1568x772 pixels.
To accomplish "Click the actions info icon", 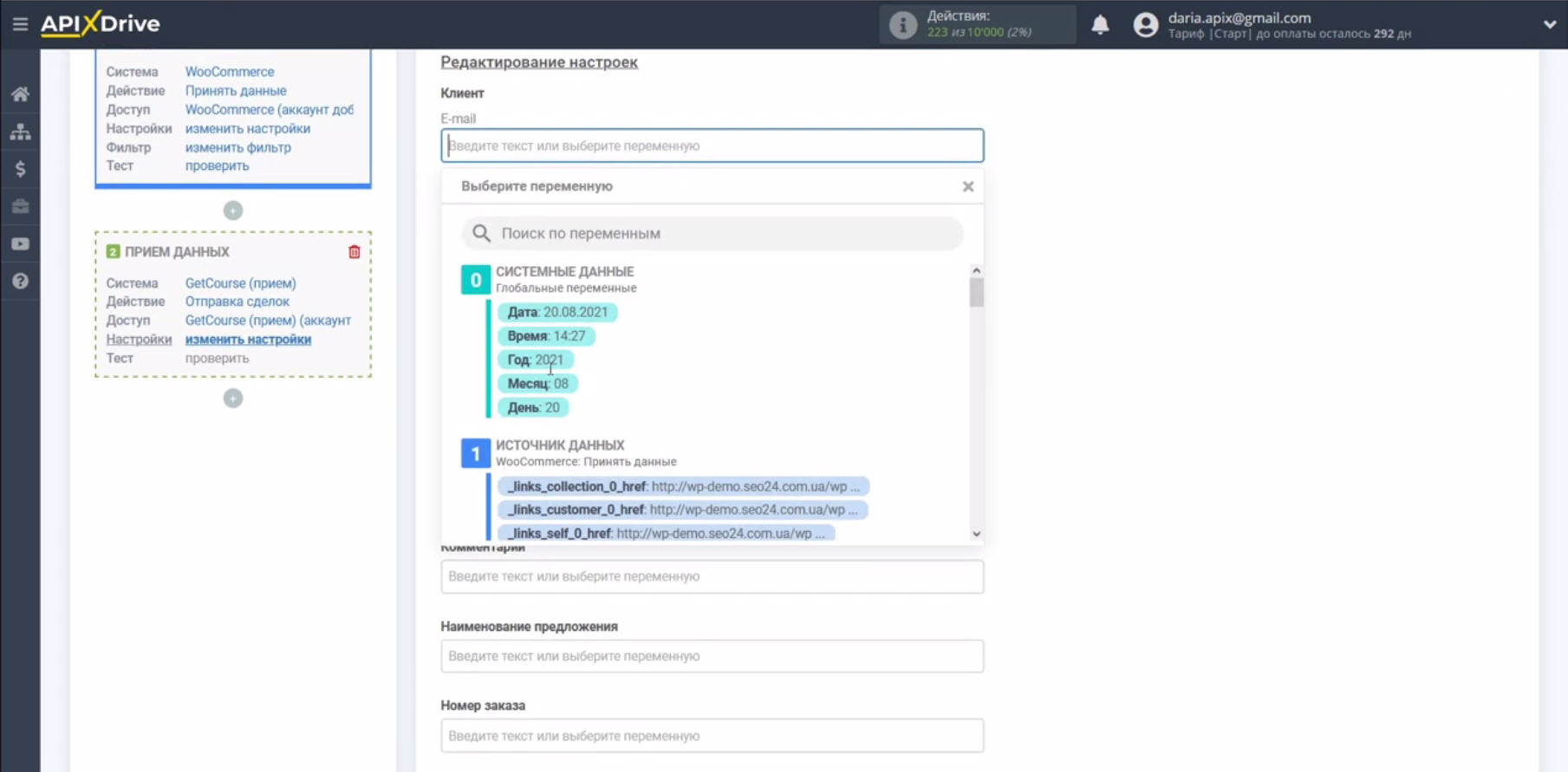I will tap(902, 25).
